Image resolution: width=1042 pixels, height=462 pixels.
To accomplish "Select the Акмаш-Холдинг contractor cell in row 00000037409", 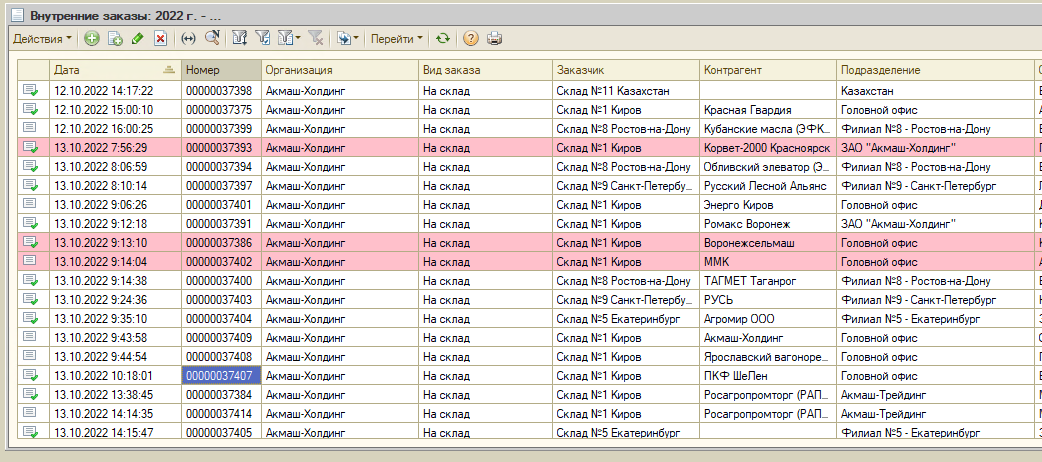I will 768,337.
